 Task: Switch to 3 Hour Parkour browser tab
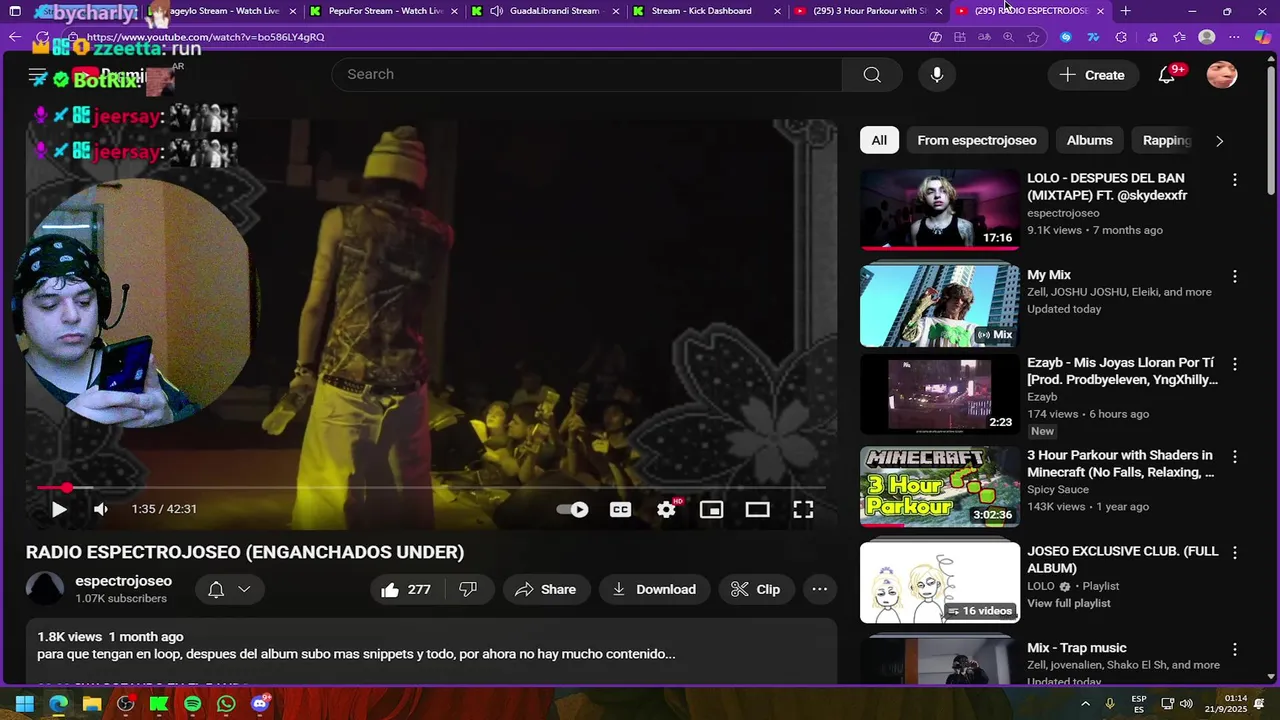(x=868, y=11)
